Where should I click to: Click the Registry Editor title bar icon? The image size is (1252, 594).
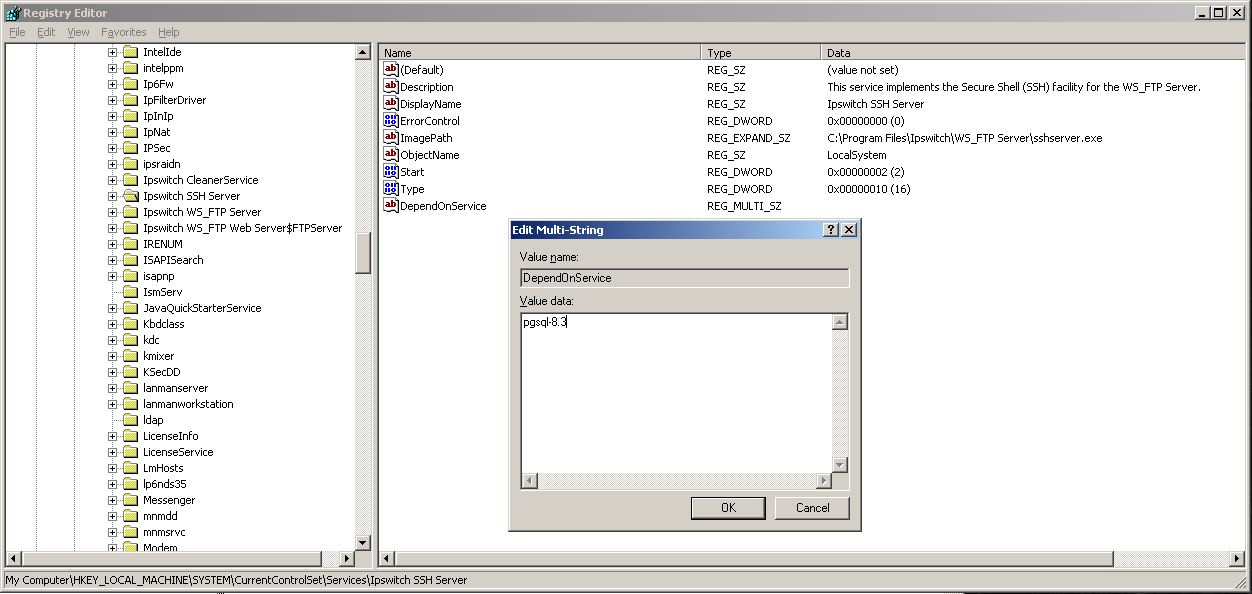tap(13, 13)
